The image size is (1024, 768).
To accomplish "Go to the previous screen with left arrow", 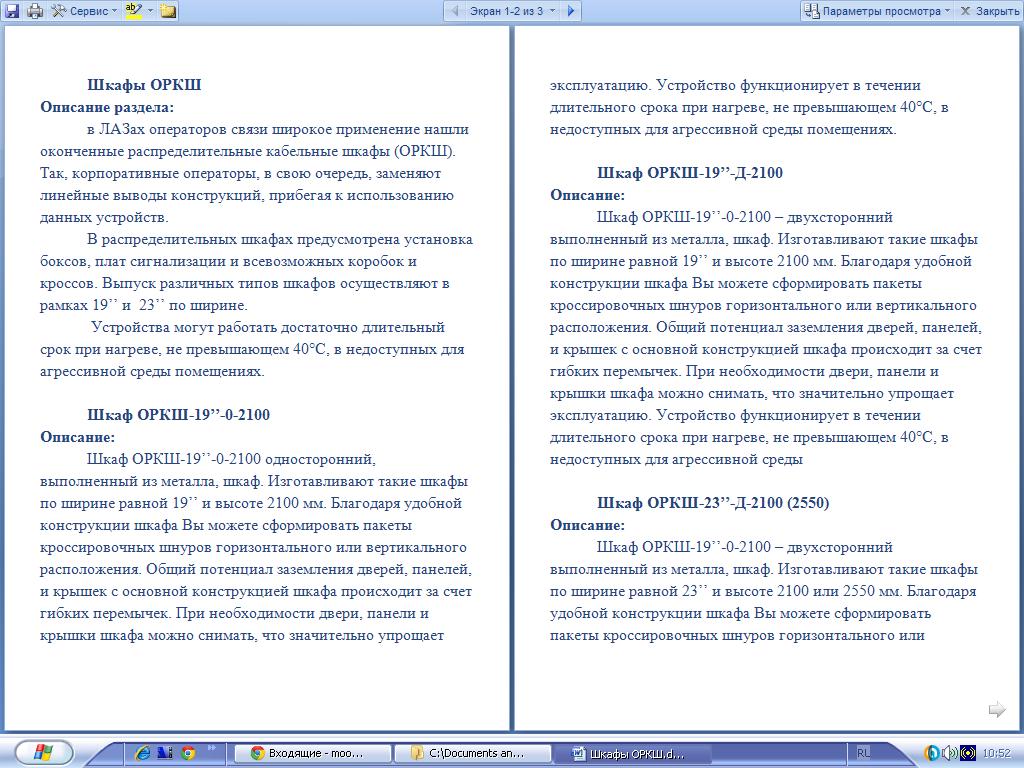I will tap(455, 10).
